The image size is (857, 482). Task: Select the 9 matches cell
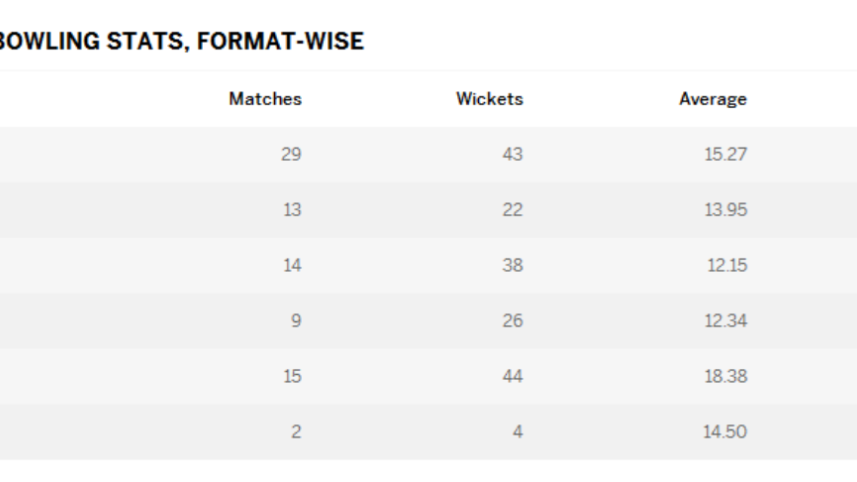coord(296,321)
